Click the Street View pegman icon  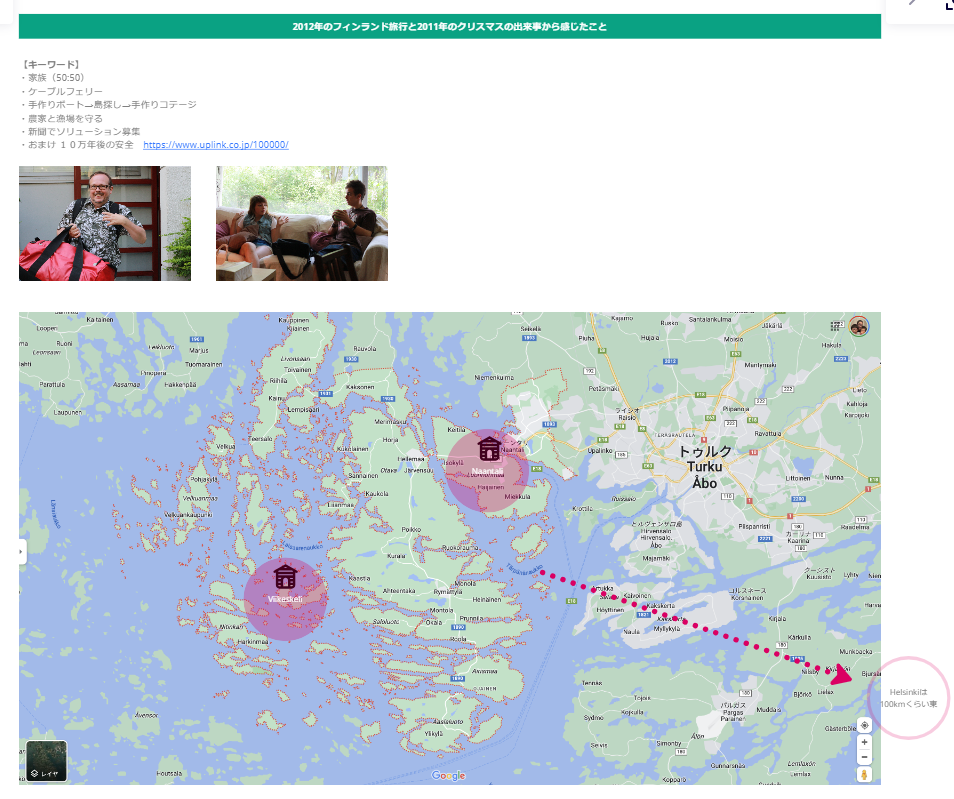[x=864, y=774]
